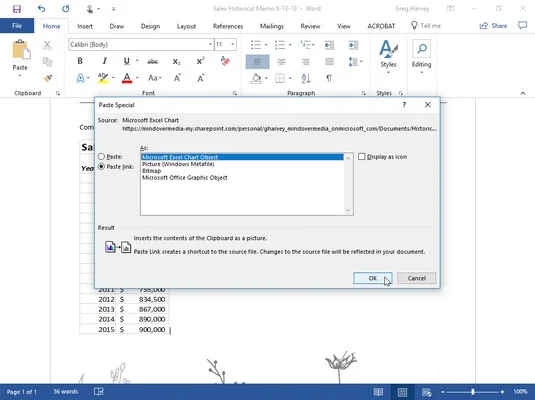The height and width of the screenshot is (400, 535).
Task: Click the Cancel button in Paste Special
Action: click(416, 278)
